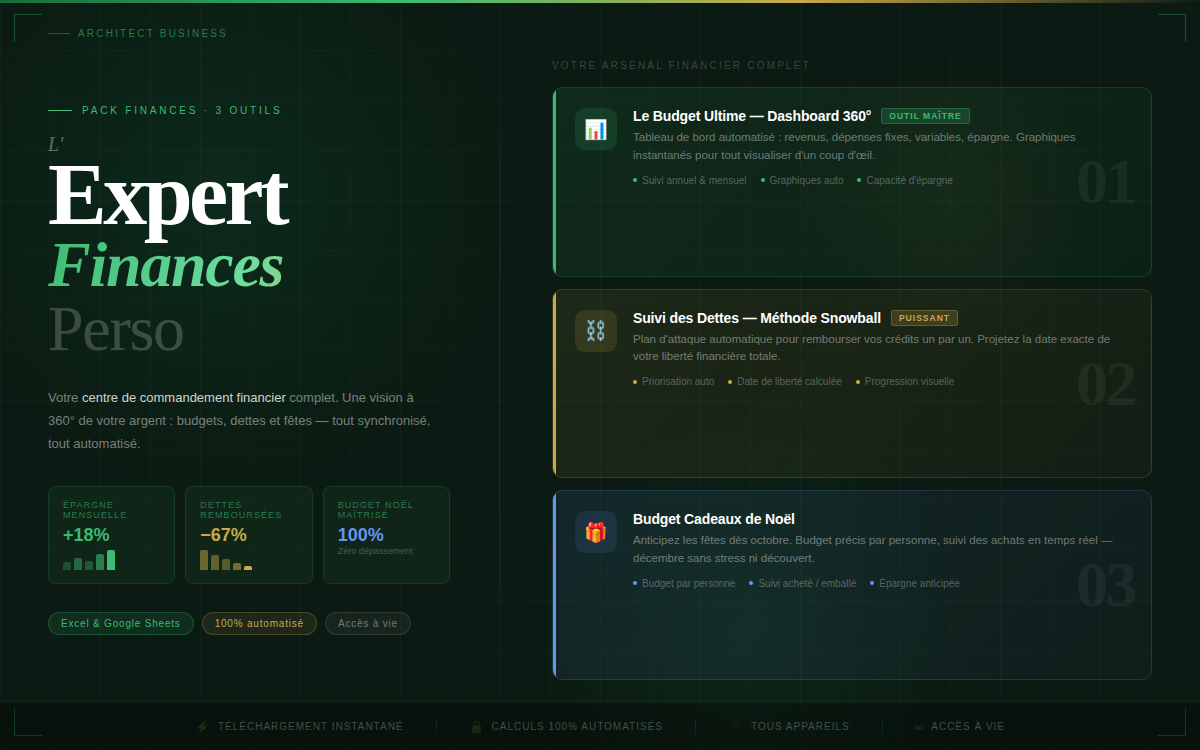Click the grey Accès à vie pill
The width and height of the screenshot is (1200, 750).
[x=367, y=624]
